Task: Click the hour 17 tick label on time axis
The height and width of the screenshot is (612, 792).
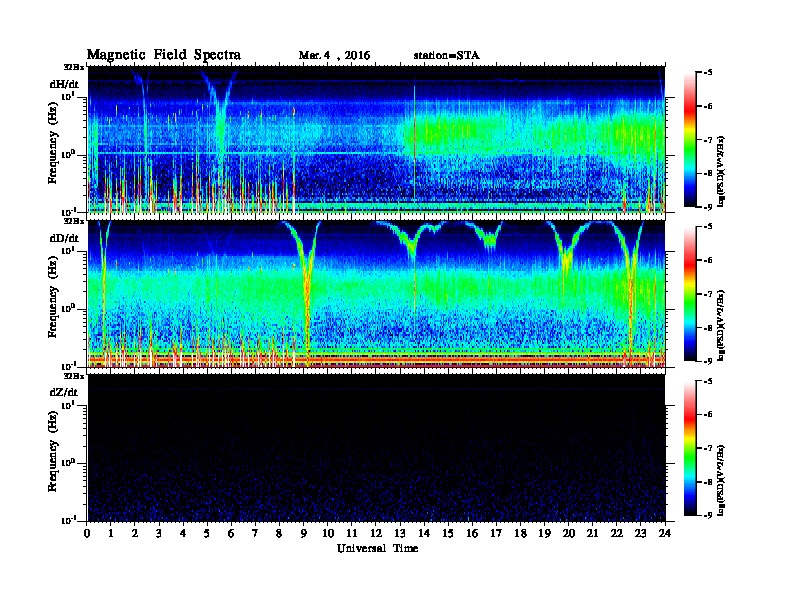Action: [x=497, y=533]
